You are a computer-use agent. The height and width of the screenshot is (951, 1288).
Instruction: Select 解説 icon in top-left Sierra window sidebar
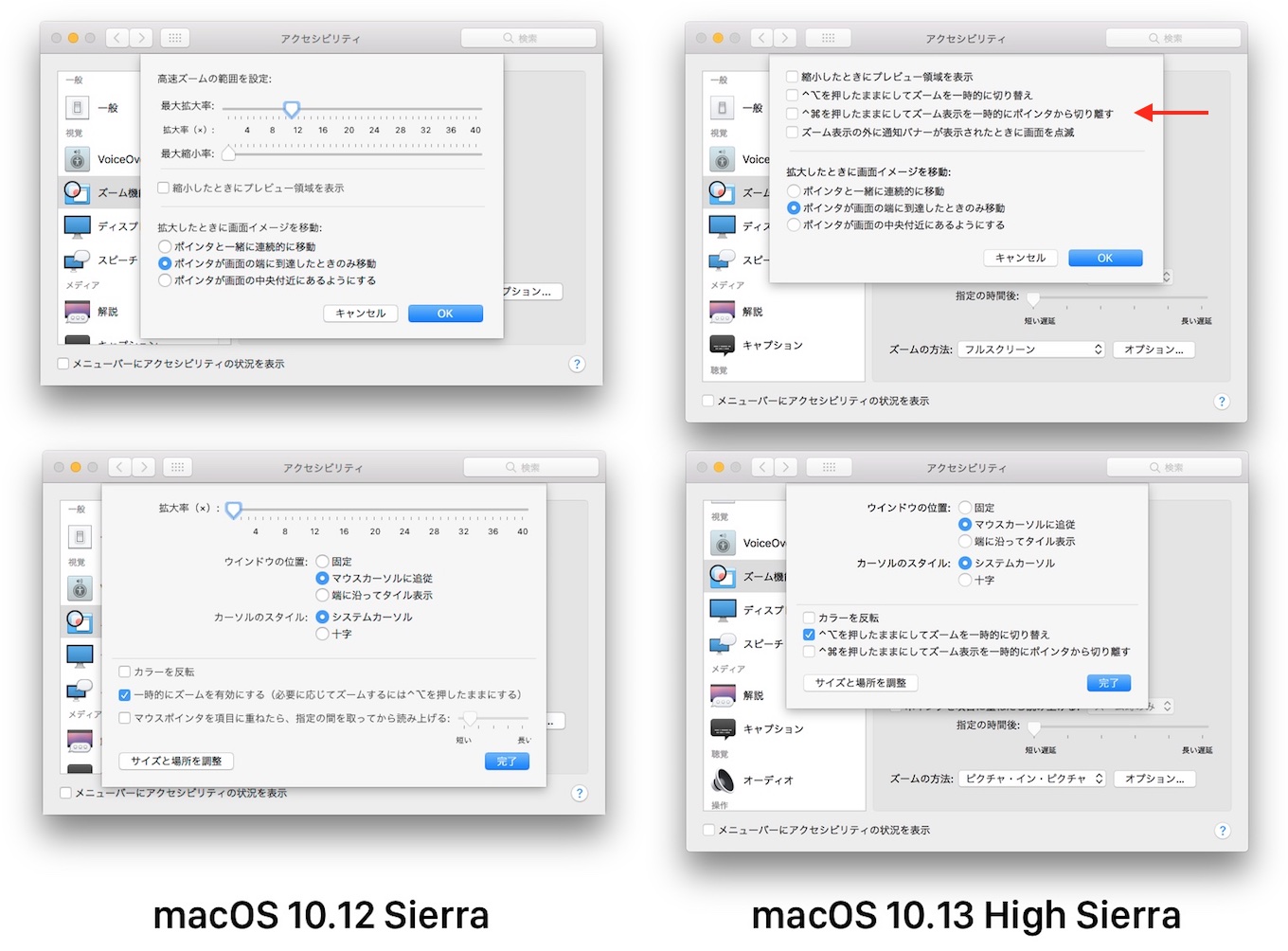tap(78, 311)
